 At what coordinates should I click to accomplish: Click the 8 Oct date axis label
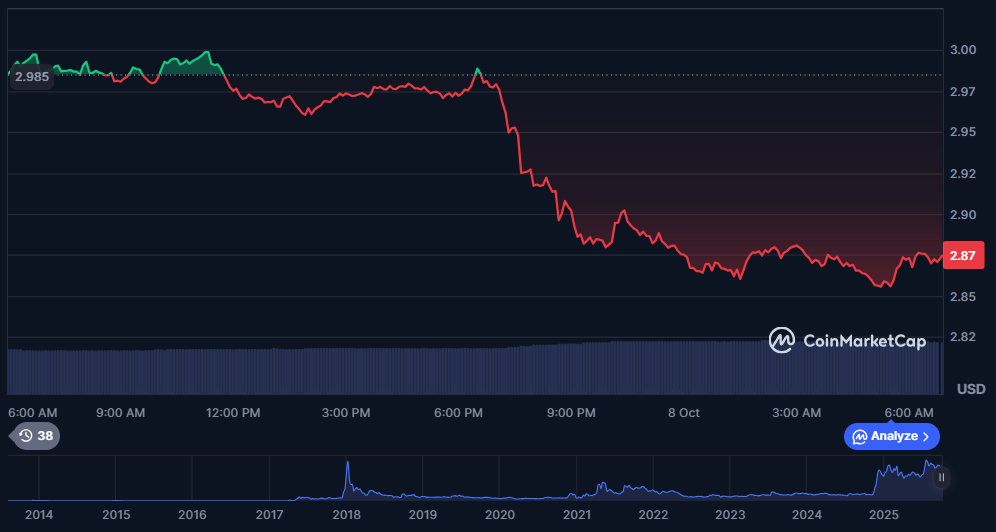point(684,412)
